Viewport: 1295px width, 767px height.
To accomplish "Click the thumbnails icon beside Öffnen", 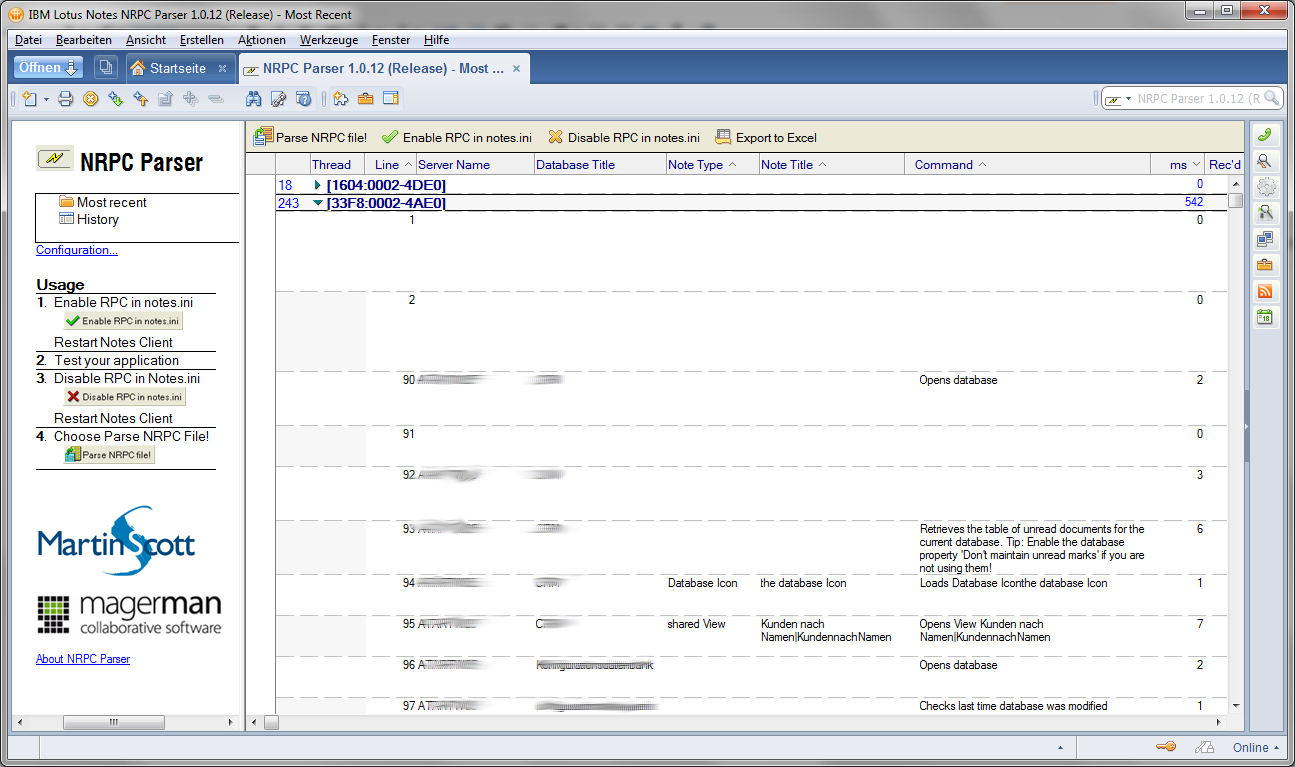I will (105, 68).
